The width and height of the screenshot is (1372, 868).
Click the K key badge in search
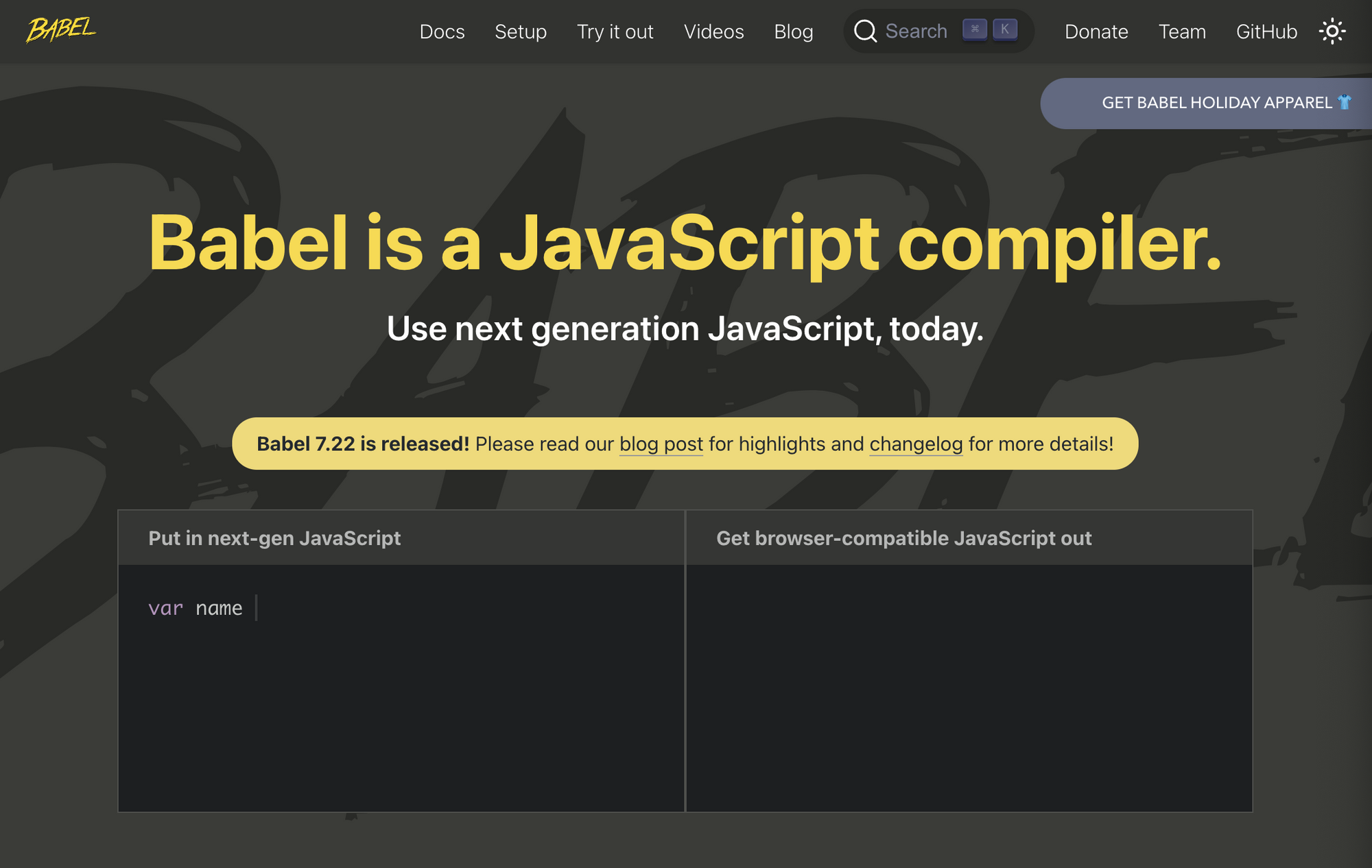coord(1005,29)
